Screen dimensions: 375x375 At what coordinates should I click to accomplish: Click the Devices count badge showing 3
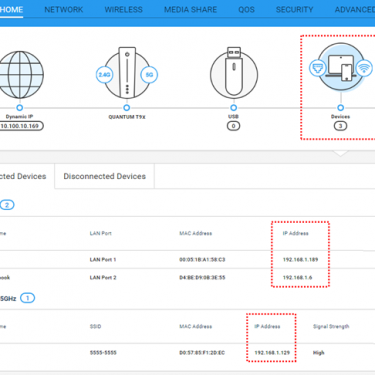pyautogui.click(x=340, y=126)
